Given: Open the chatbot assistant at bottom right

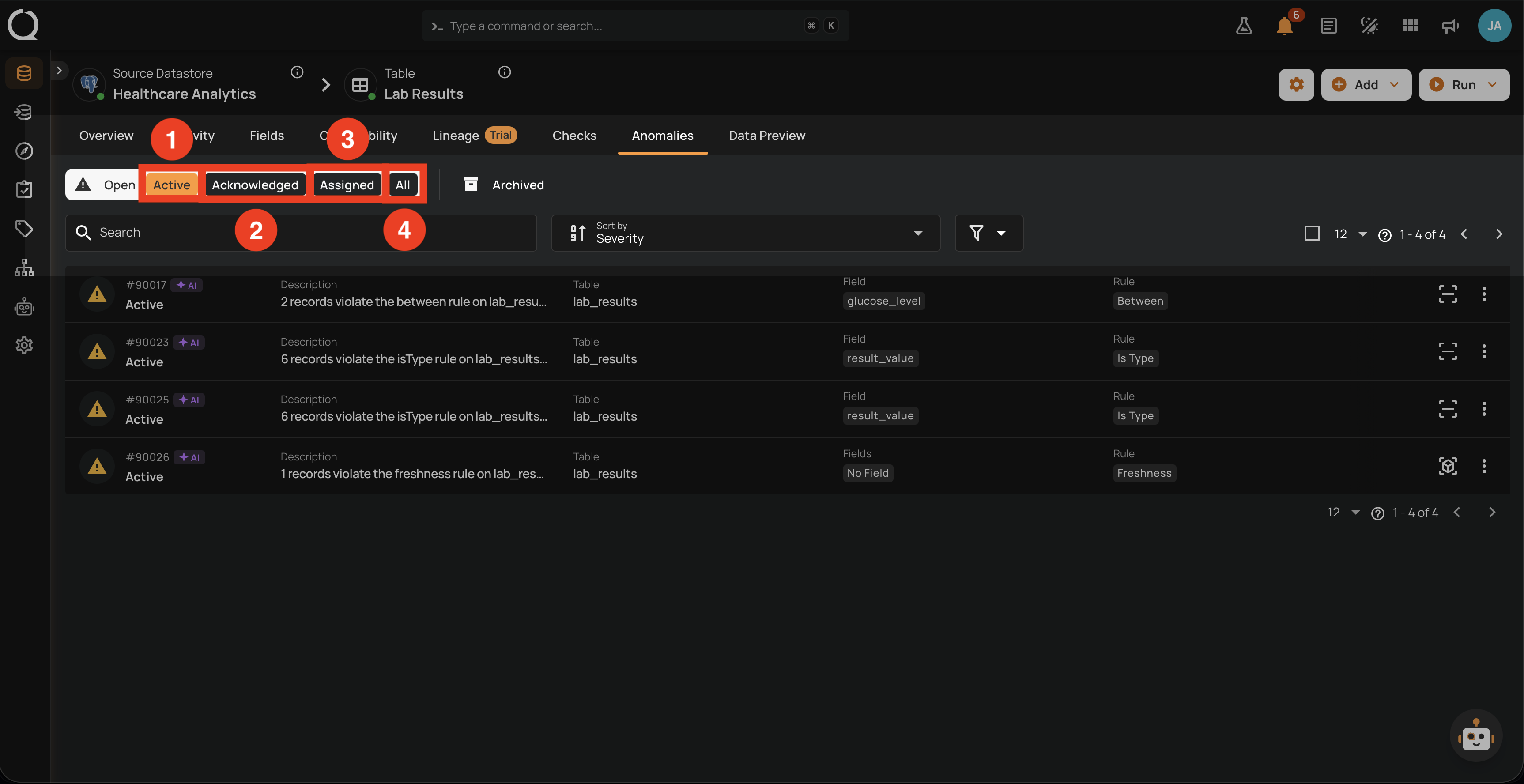Looking at the screenshot, I should point(1475,735).
